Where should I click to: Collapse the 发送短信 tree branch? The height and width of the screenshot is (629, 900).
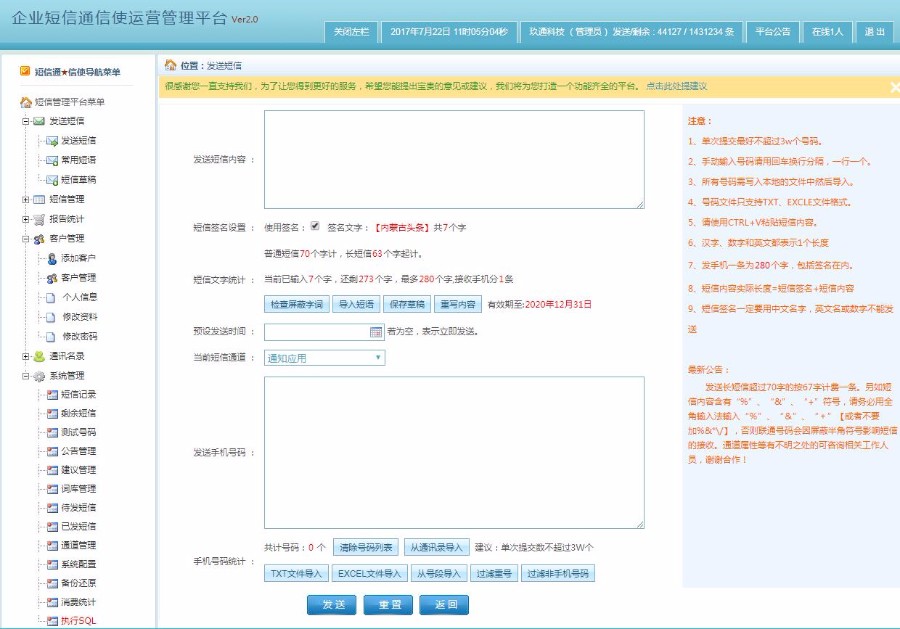[24, 122]
